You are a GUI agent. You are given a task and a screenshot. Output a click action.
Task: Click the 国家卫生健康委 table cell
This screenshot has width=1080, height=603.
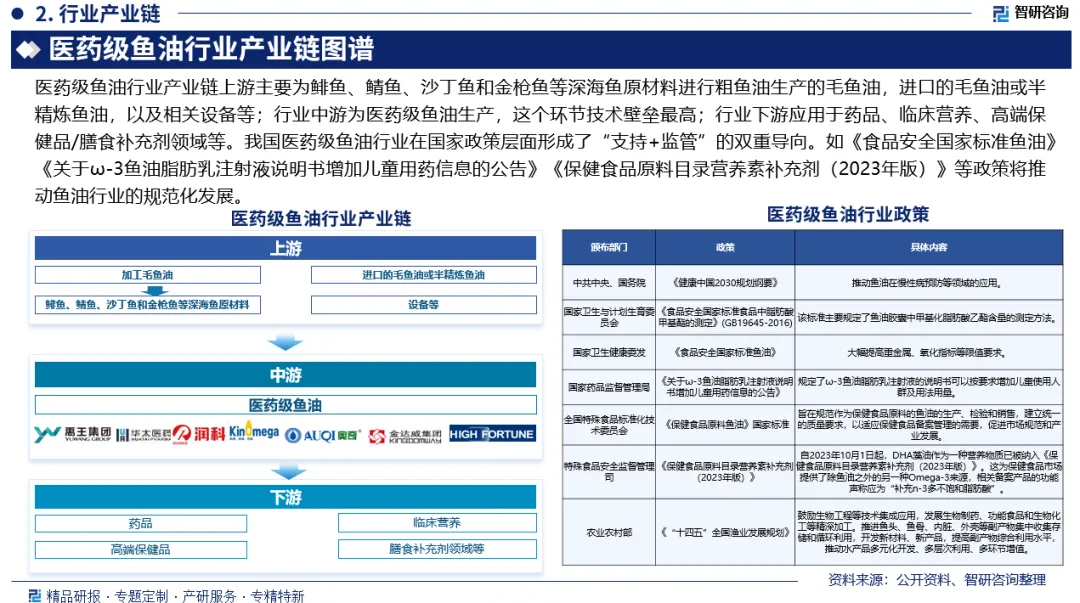coord(609,352)
